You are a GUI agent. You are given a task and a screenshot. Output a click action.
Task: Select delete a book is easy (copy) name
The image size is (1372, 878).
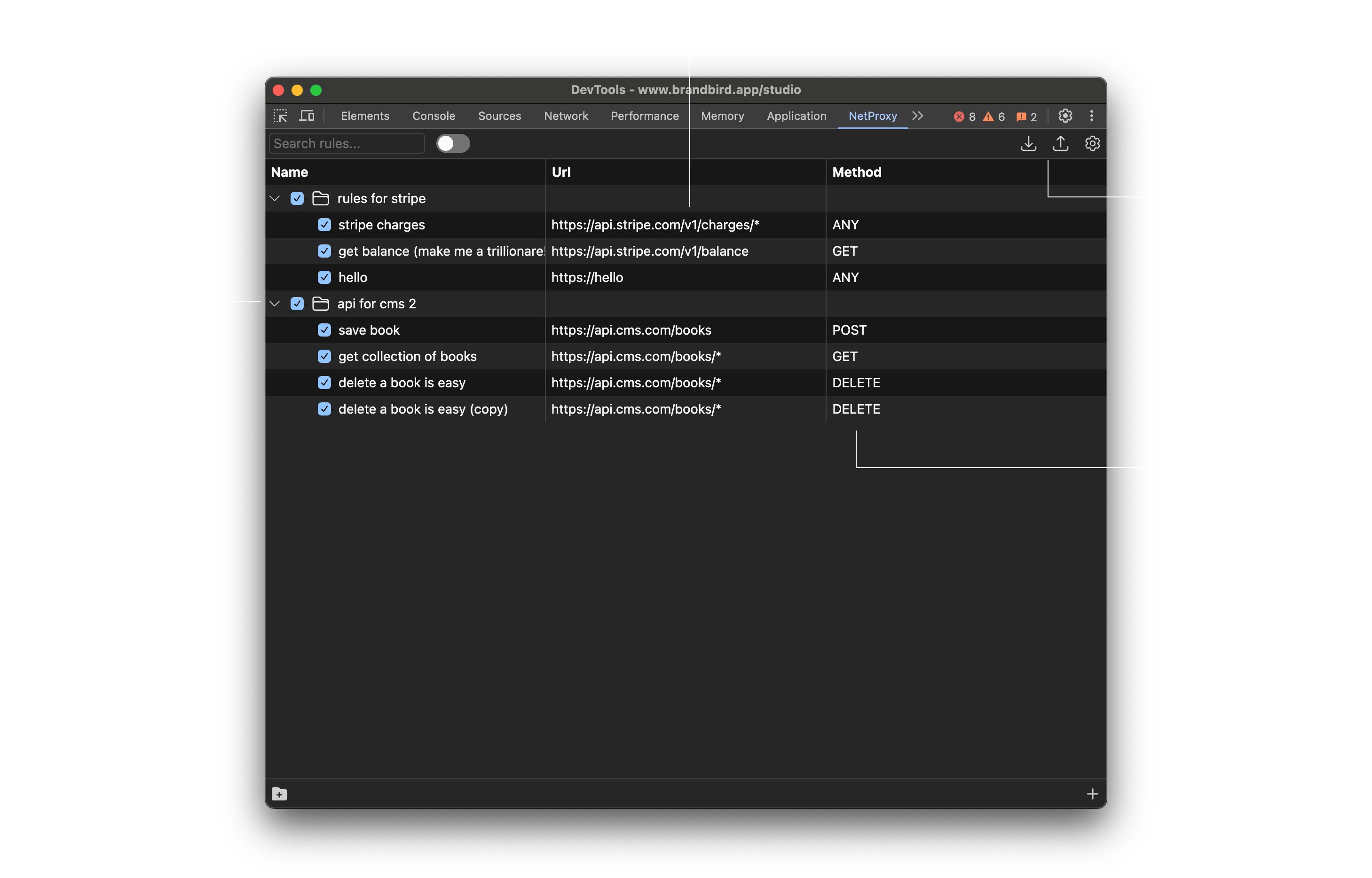coord(423,409)
